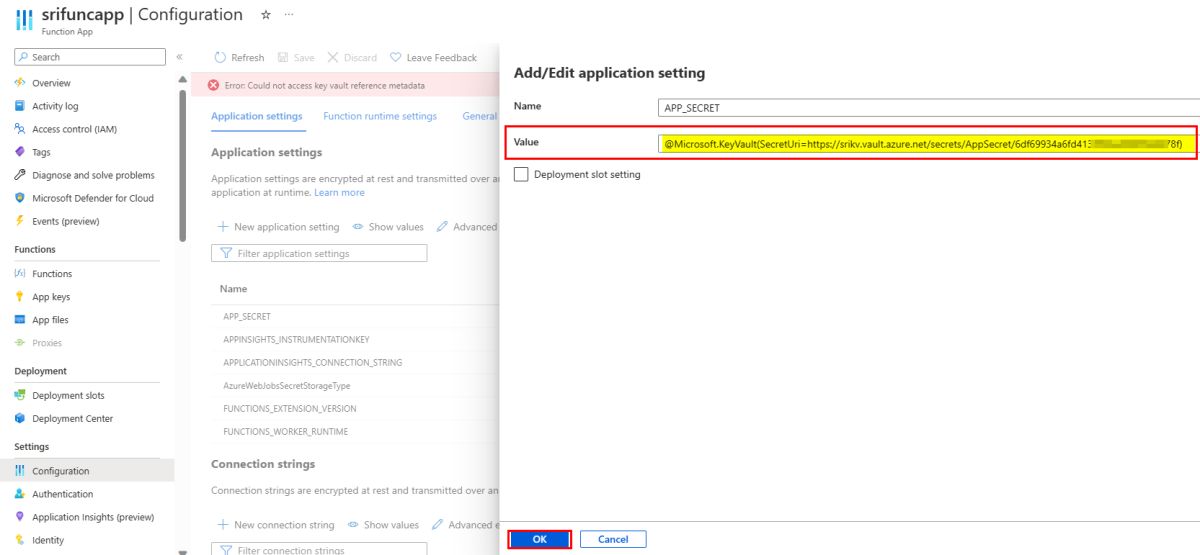Toggle the Deployment slot setting checkbox
This screenshot has width=1200, height=555.
point(520,174)
